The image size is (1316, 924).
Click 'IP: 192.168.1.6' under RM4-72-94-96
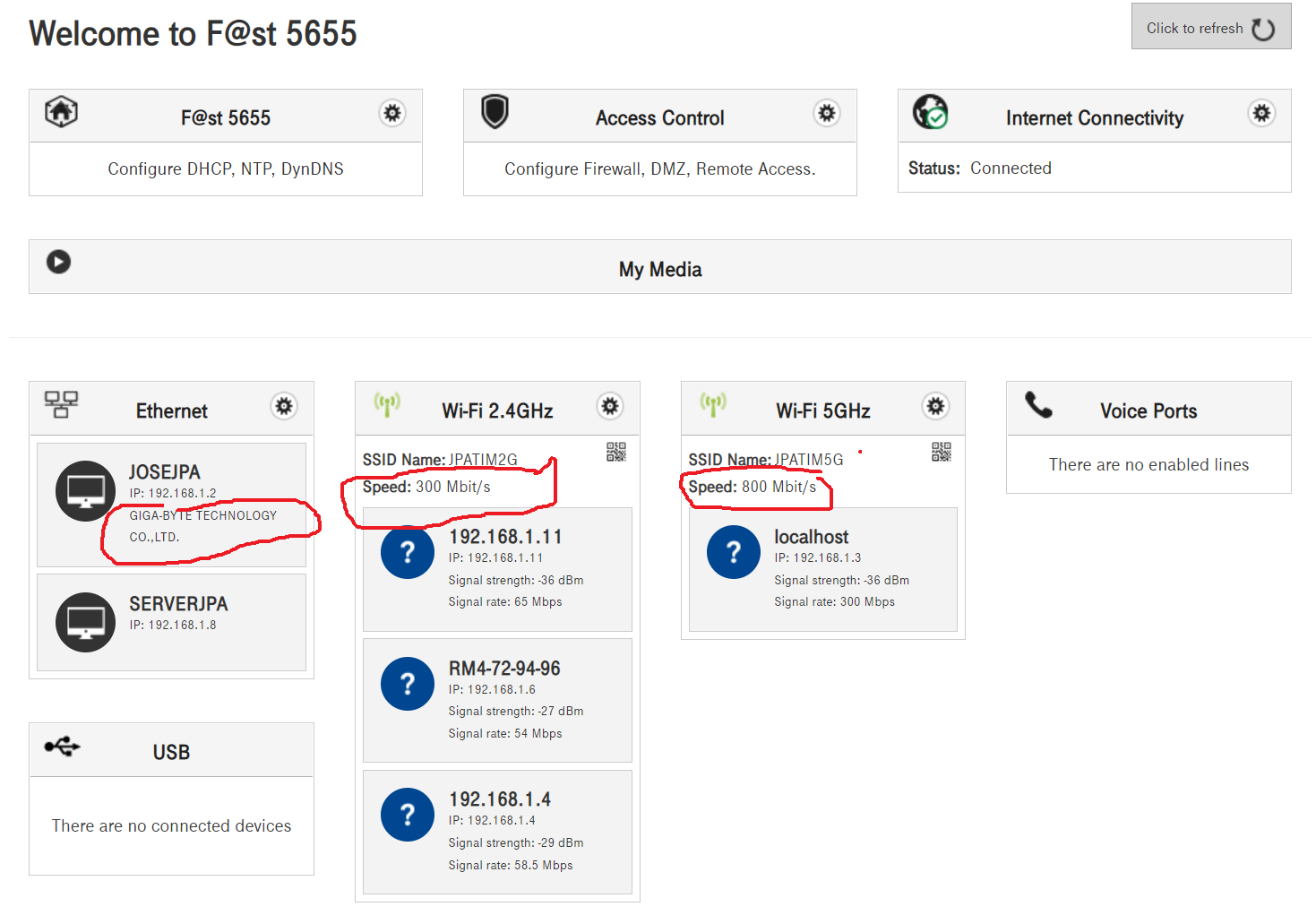click(x=492, y=690)
